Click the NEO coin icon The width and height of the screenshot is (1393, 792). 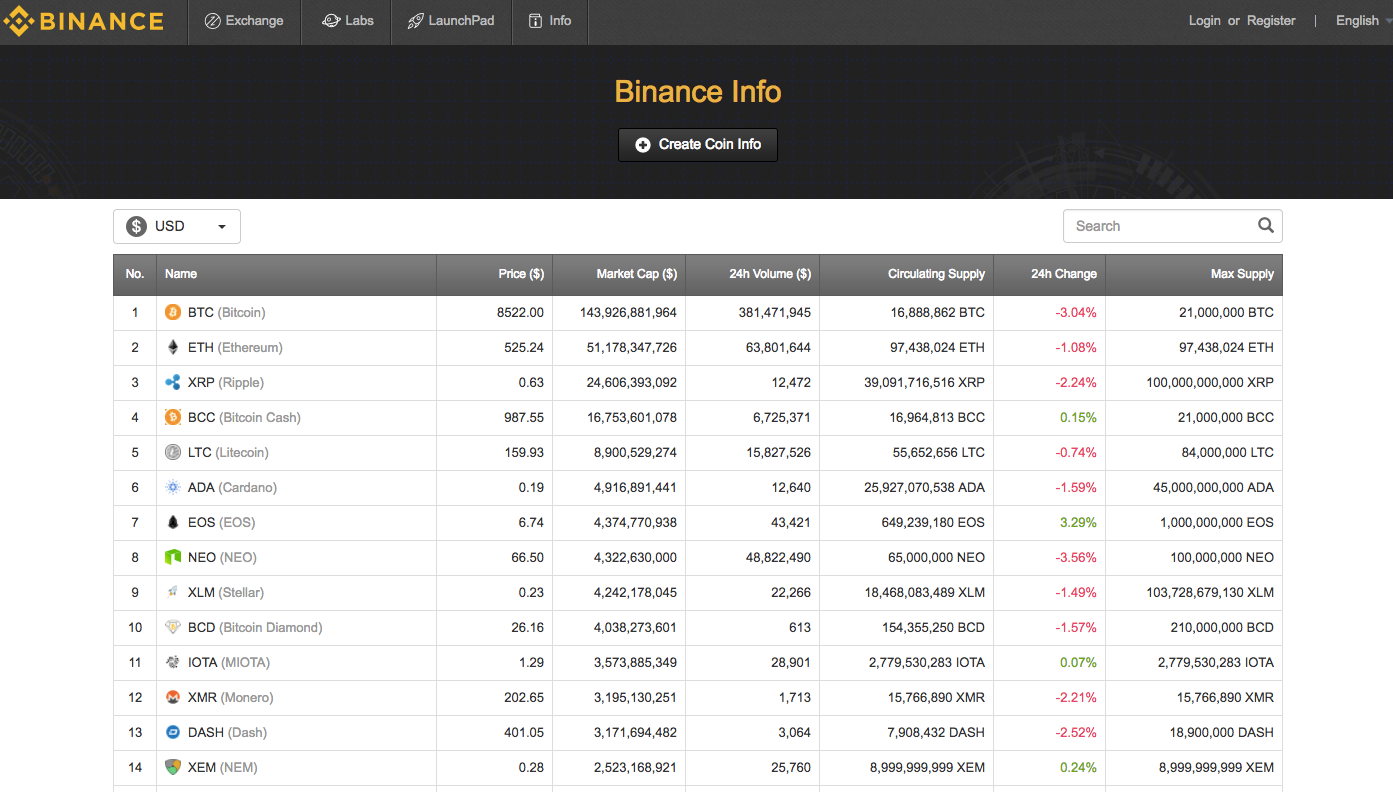(x=173, y=558)
